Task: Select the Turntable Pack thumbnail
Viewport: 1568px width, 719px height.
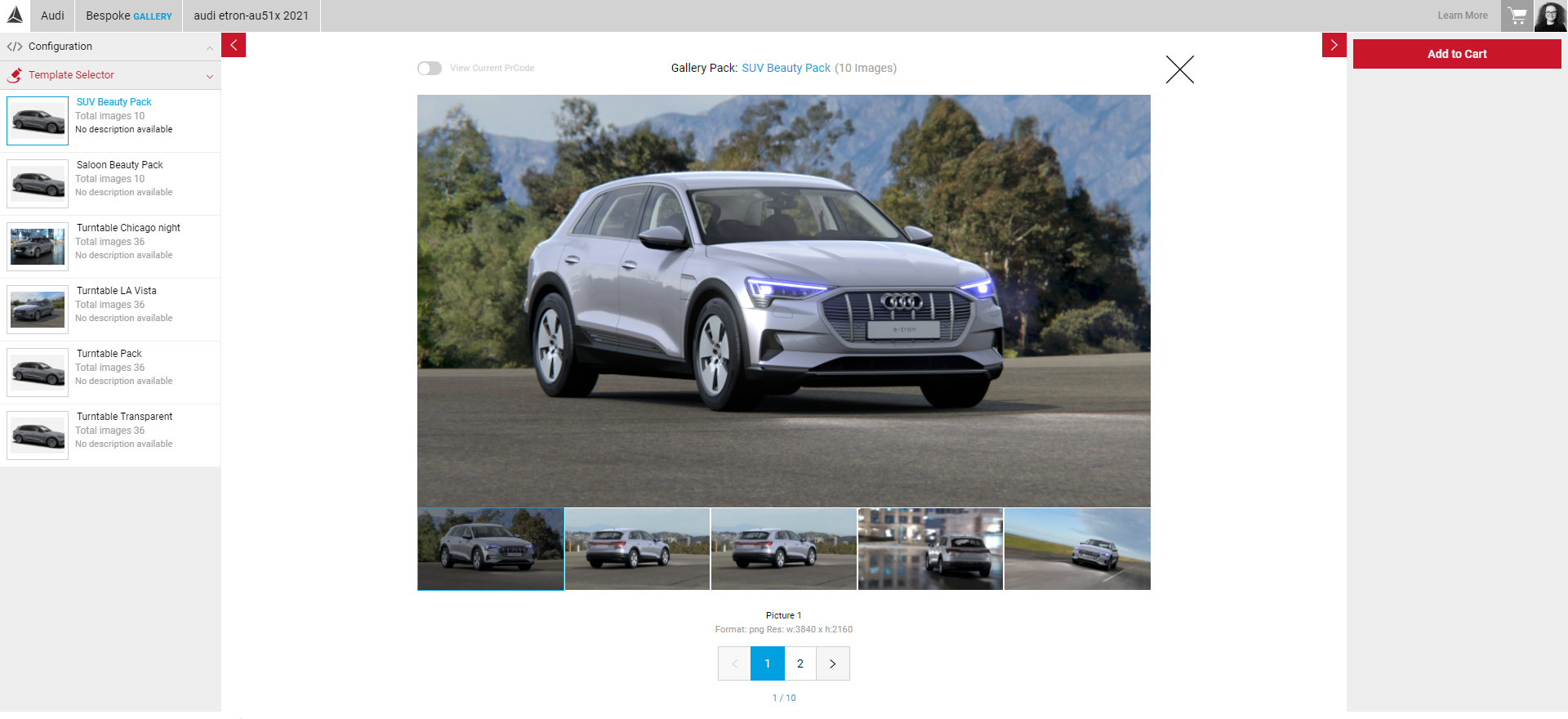Action: 38,373
